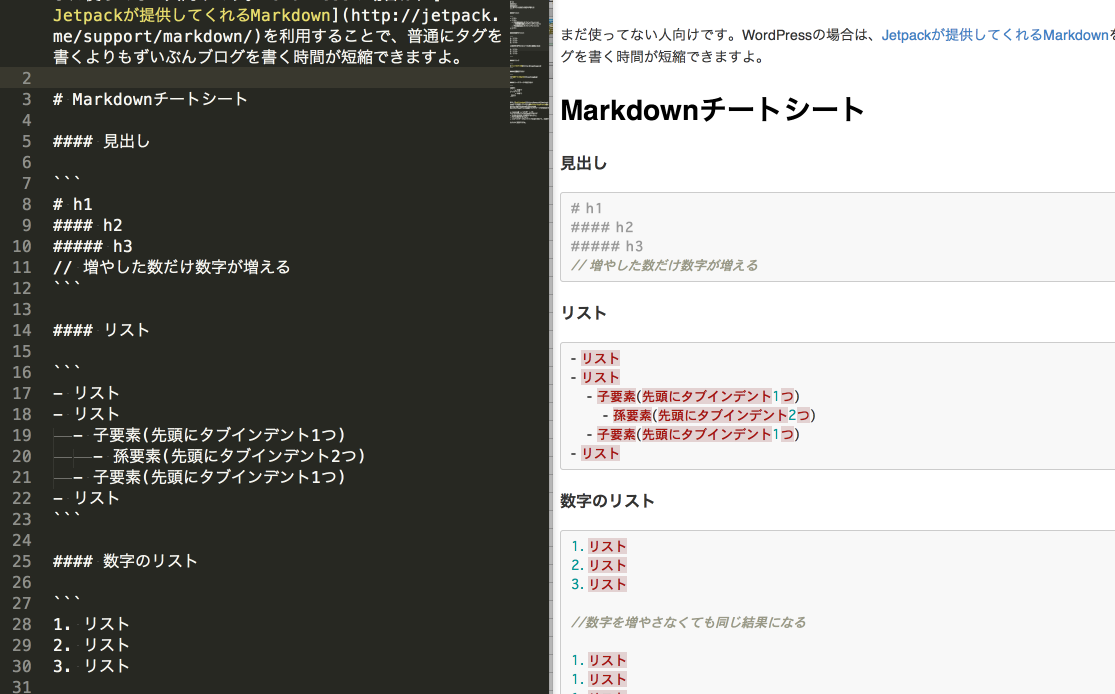Click the '3. リスト' line in editor
Screen dimensions: 1115x694
[91, 666]
